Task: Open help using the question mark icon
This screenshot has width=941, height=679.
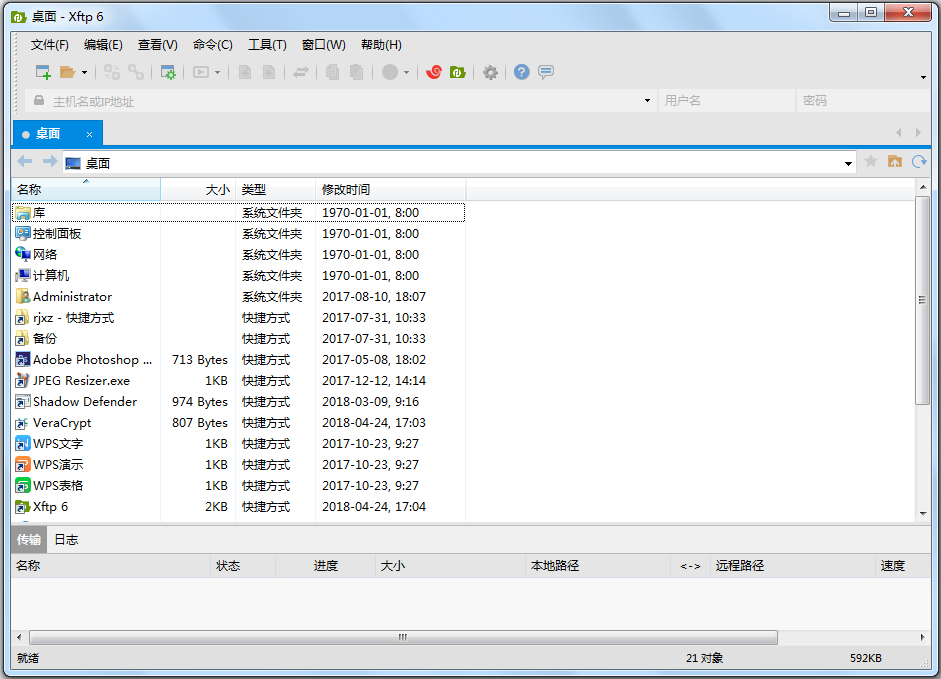Action: 521,72
